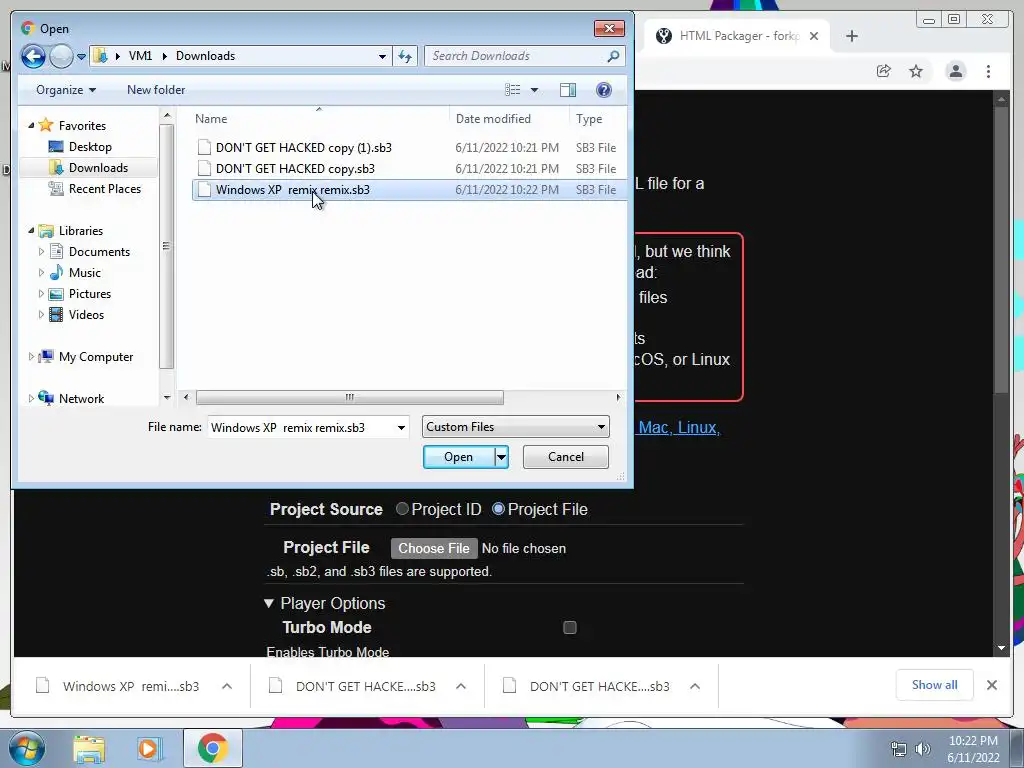Click the Open button

458,457
